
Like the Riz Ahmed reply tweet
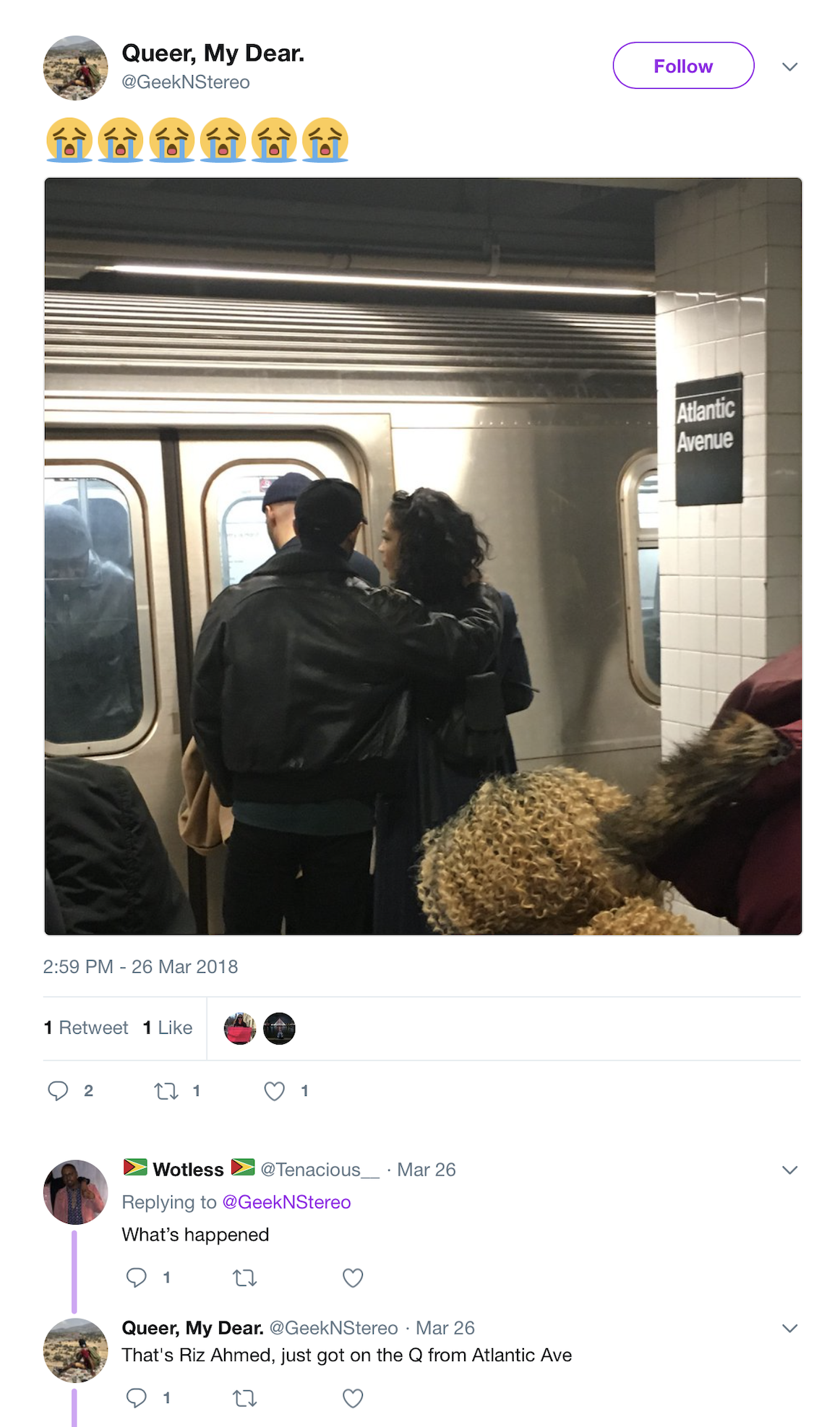pos(353,1399)
